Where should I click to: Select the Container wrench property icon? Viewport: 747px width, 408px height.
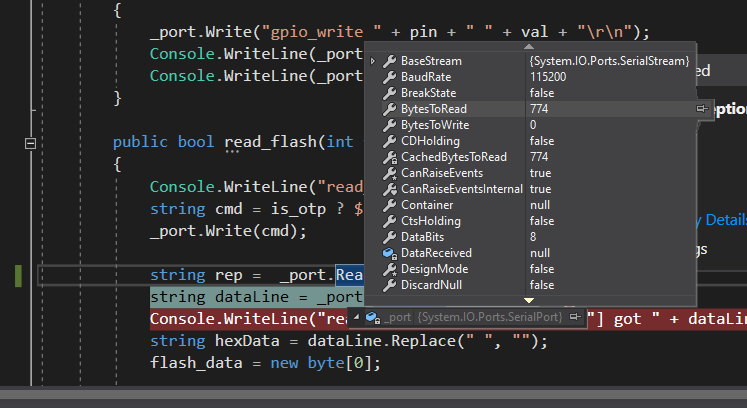pos(390,205)
